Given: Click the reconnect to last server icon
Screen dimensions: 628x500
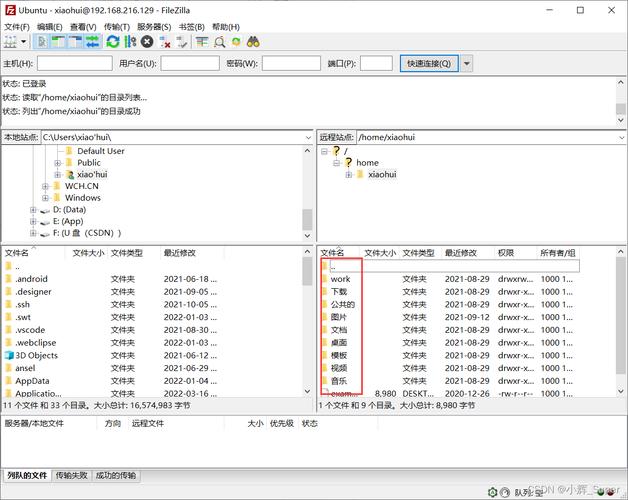Looking at the screenshot, I should pos(182,42).
